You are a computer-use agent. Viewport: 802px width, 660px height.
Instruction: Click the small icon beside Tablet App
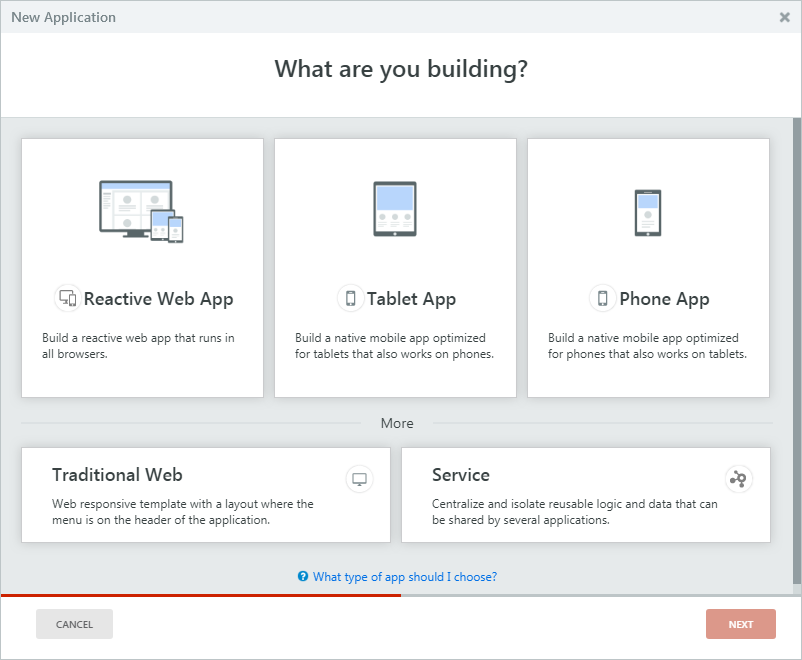click(350, 298)
